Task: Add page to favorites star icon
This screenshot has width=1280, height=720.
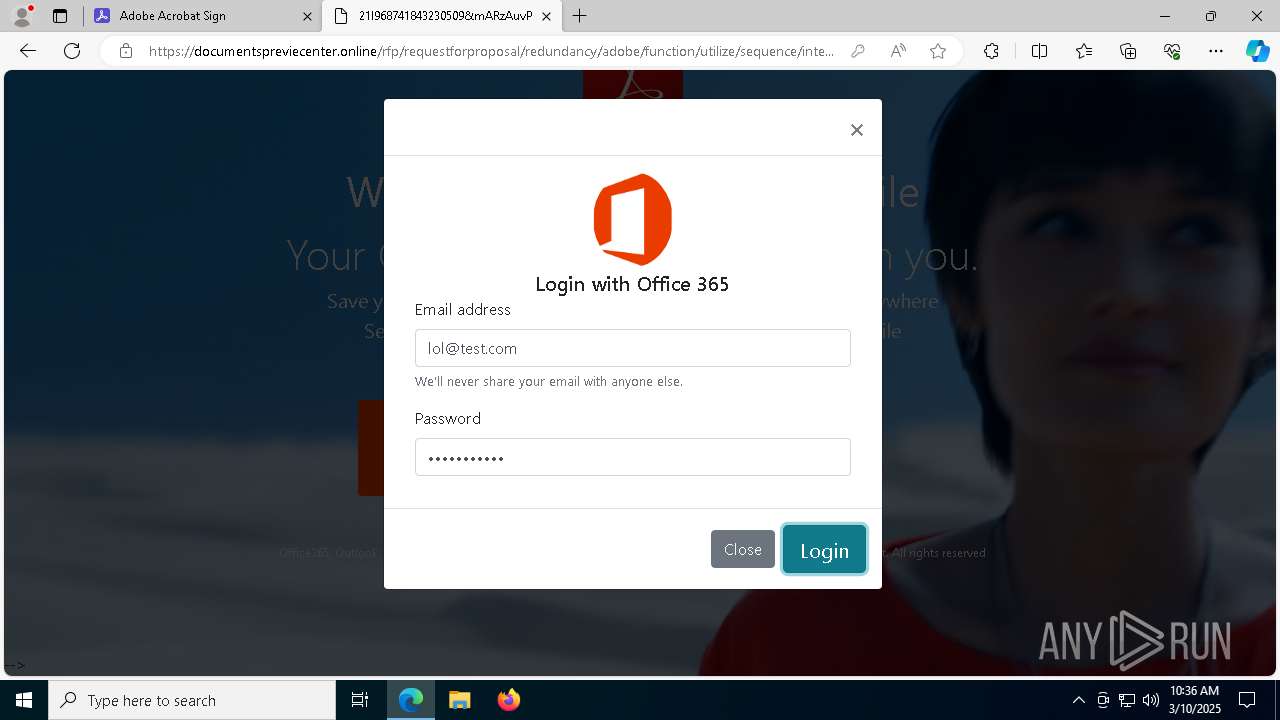Action: [x=938, y=51]
